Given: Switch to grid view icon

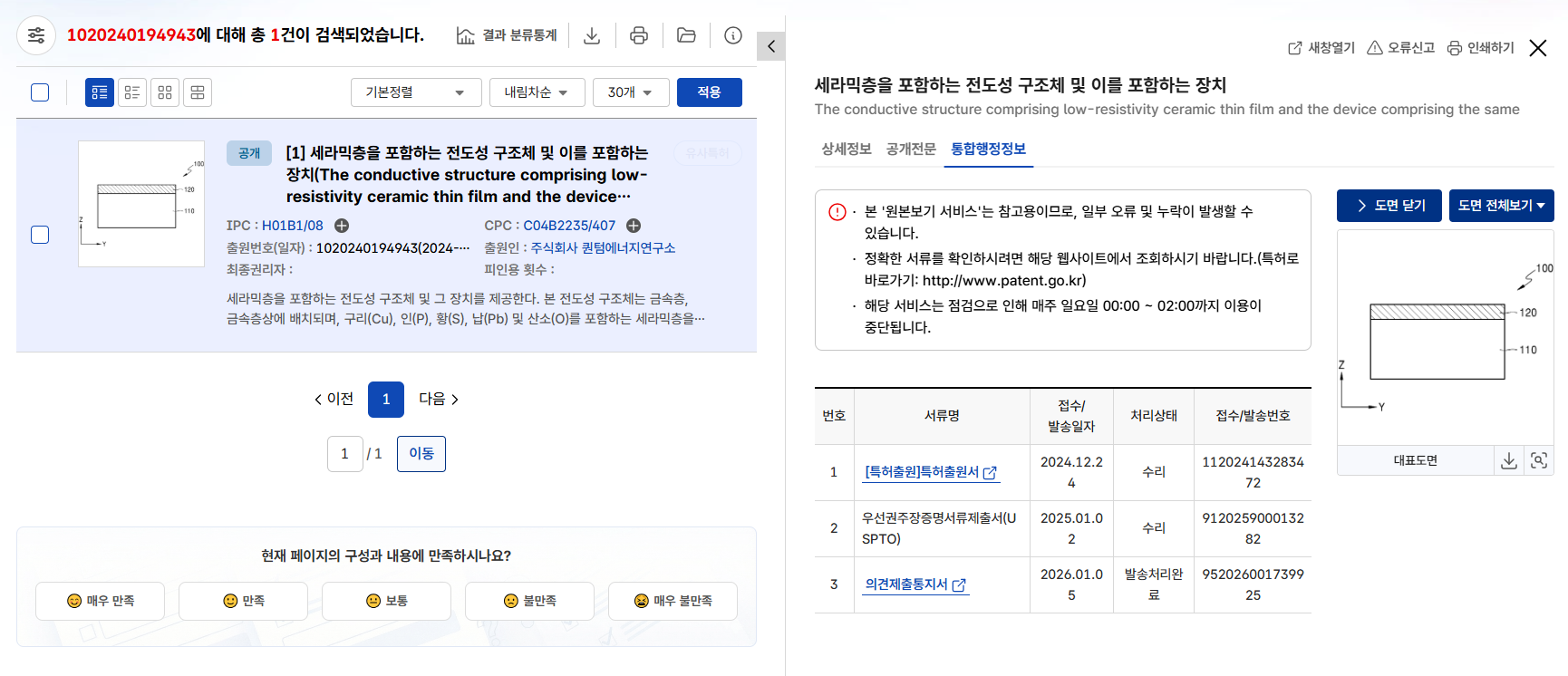Looking at the screenshot, I should pos(165,92).
